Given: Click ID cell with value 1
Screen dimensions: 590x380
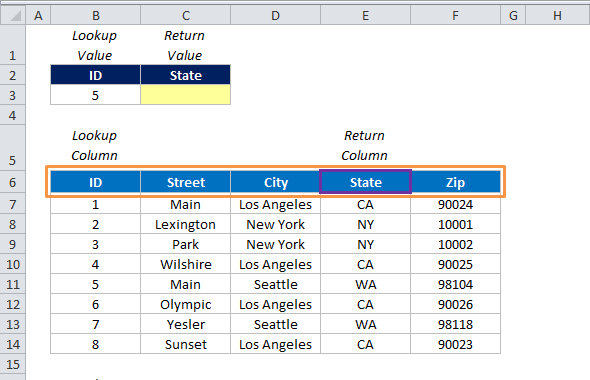Looking at the screenshot, I should click(96, 204).
